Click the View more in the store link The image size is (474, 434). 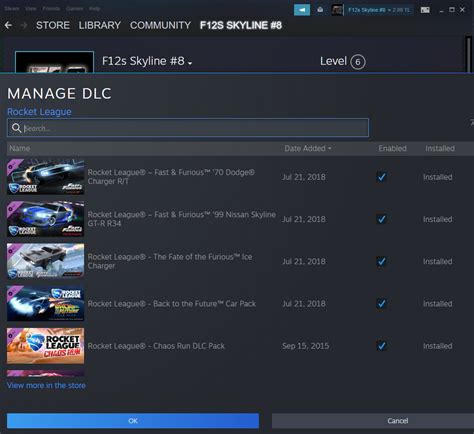[46, 385]
